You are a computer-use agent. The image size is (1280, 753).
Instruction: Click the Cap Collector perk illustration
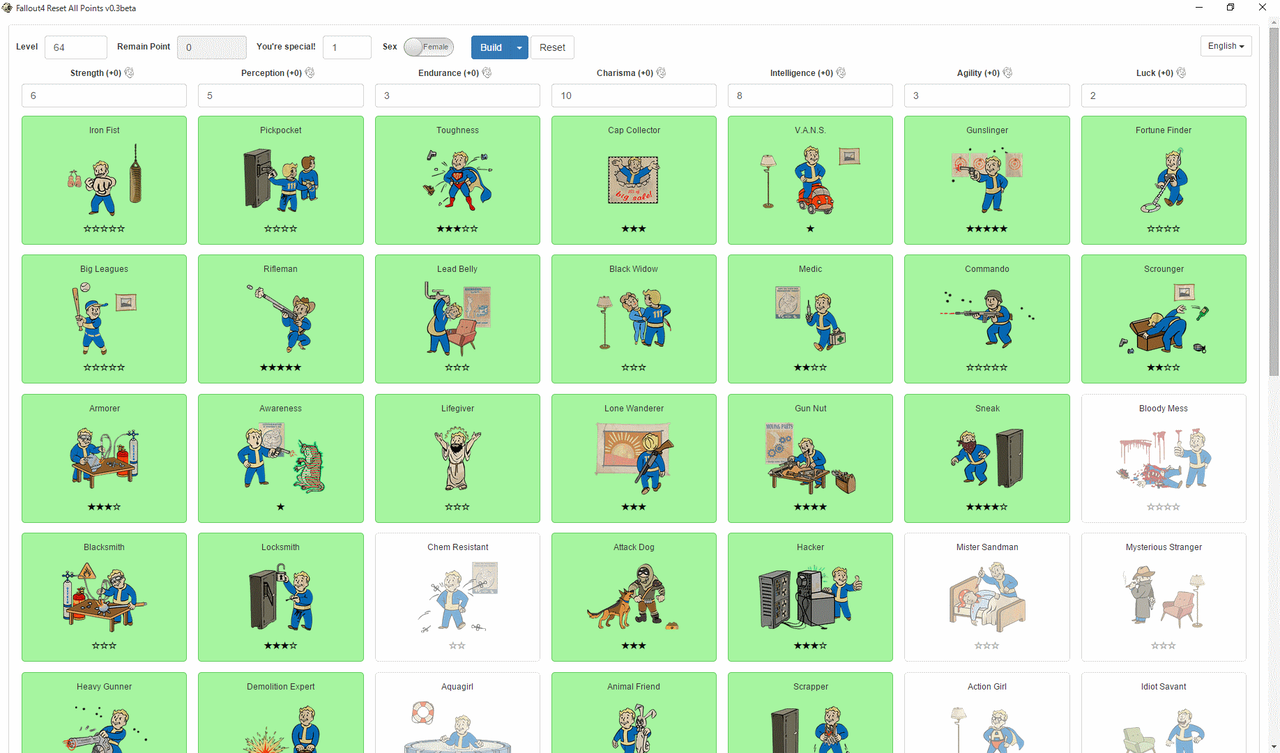634,180
